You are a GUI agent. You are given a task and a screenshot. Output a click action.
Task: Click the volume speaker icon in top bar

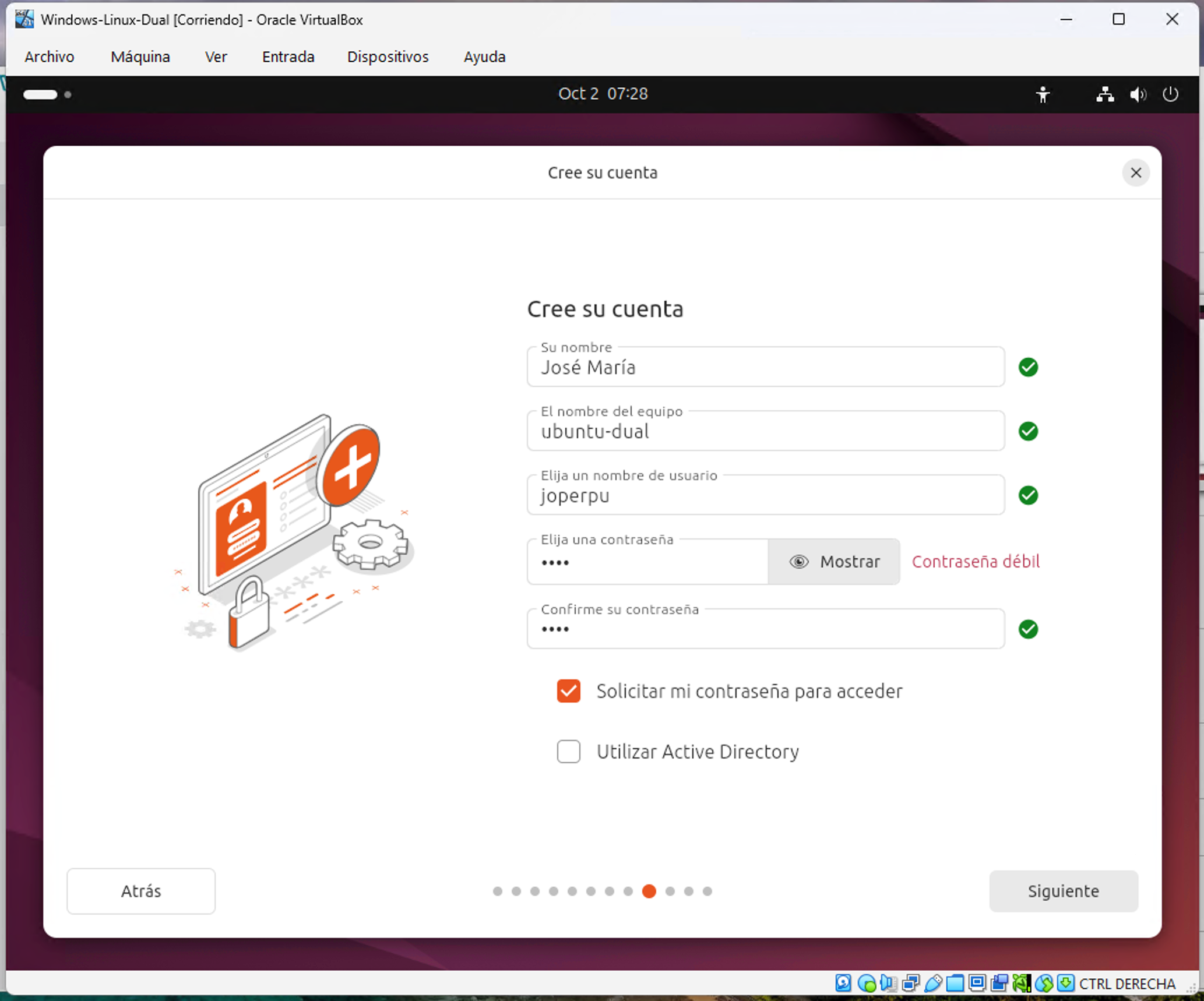1138,94
